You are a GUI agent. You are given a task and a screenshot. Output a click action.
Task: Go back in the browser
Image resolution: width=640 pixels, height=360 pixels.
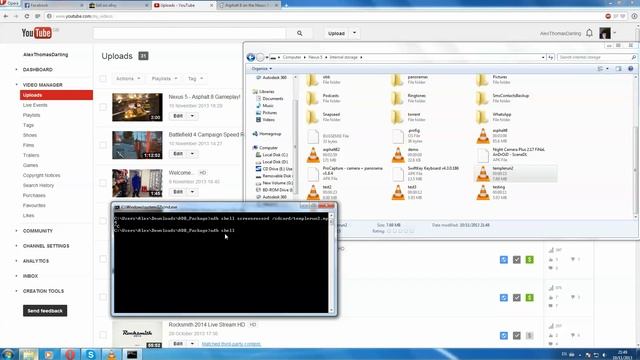pos(6,16)
